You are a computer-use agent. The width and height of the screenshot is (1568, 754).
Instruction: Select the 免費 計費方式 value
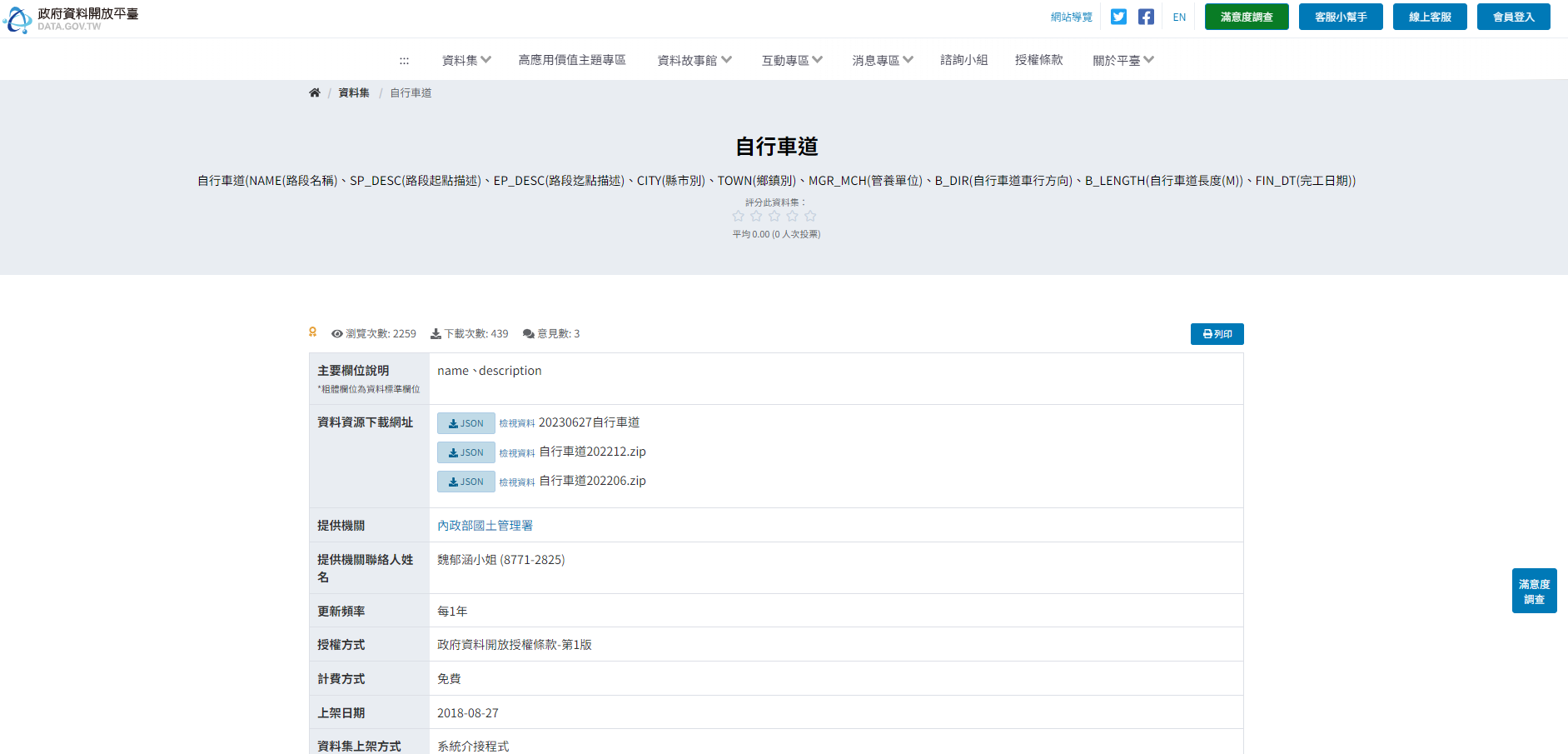(x=449, y=679)
